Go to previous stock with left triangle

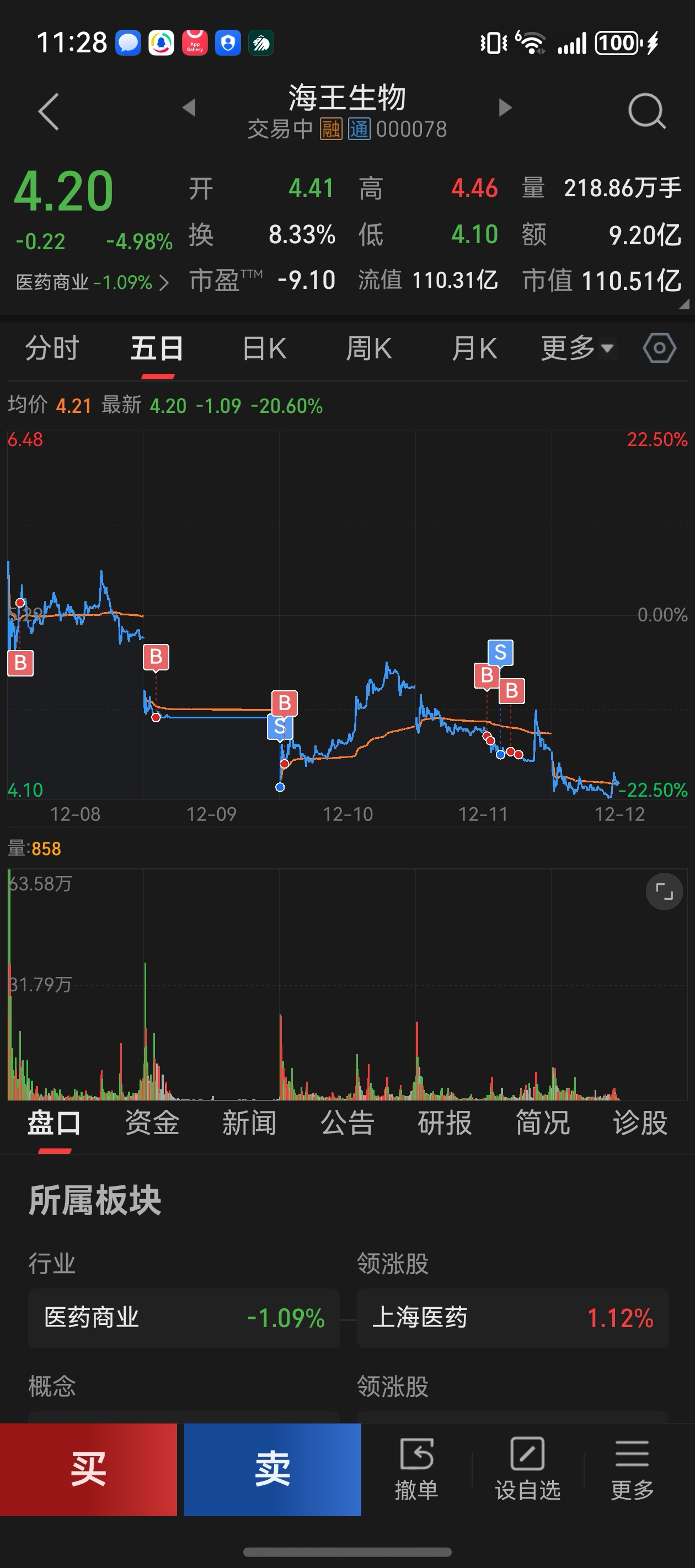[189, 108]
